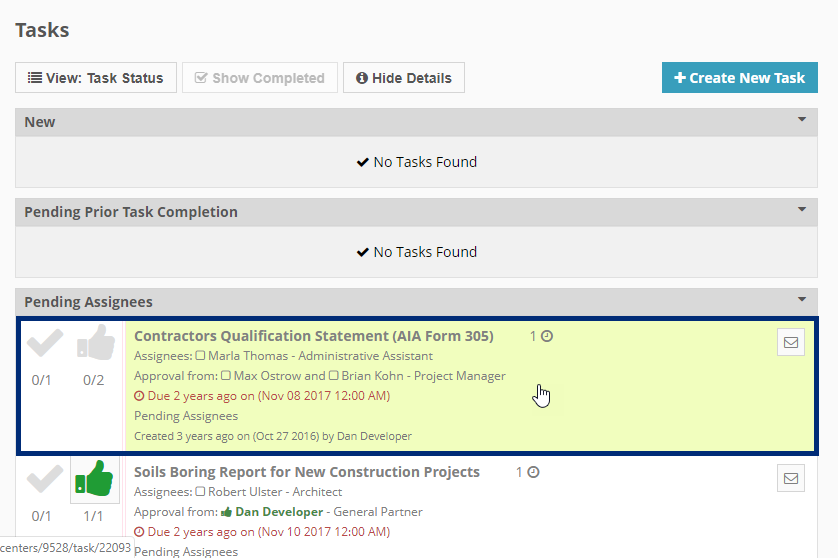Toggle the Show Completed button
The image size is (838, 558).
tap(260, 78)
